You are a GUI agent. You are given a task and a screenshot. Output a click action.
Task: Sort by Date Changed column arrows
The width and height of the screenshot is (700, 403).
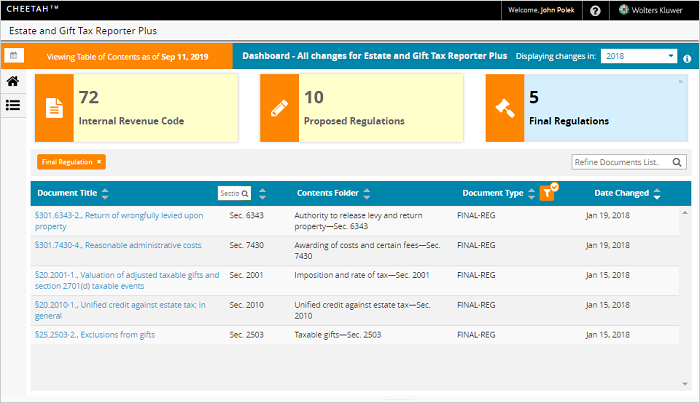[658, 193]
